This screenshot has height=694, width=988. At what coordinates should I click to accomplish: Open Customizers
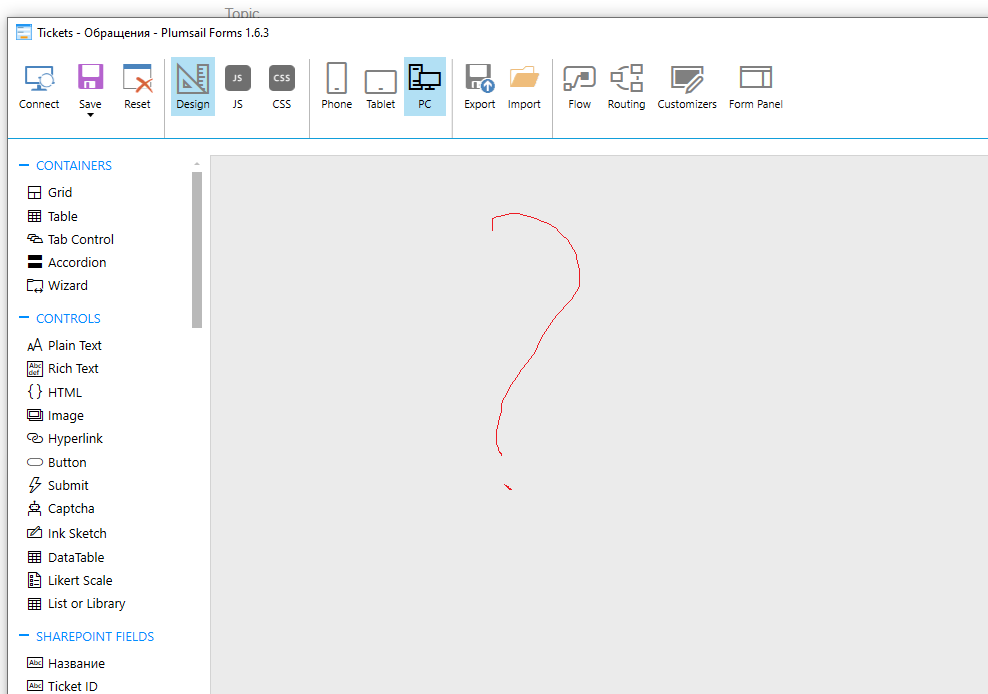[687, 87]
